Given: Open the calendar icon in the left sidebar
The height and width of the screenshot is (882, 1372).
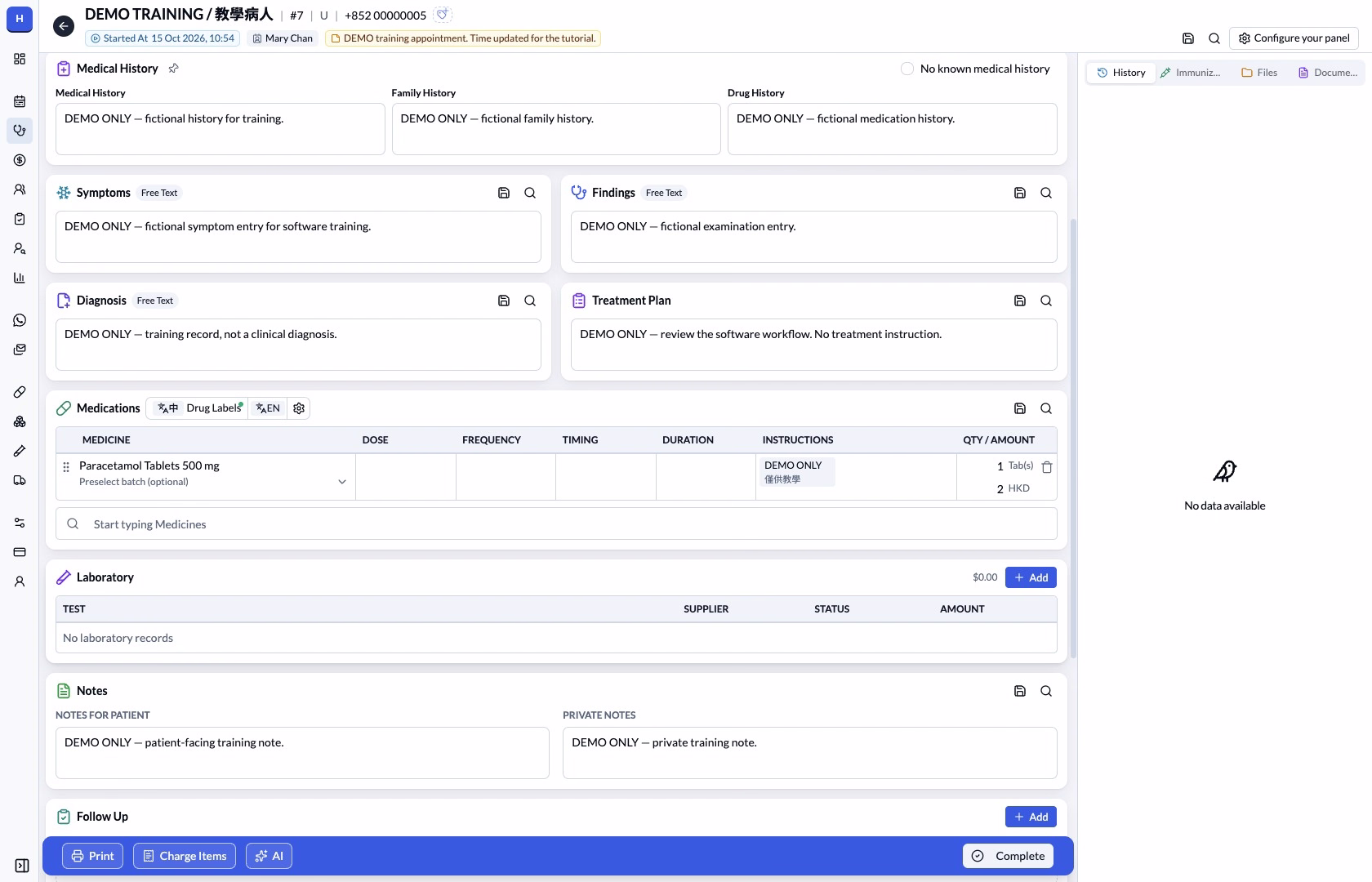Looking at the screenshot, I should pyautogui.click(x=20, y=101).
